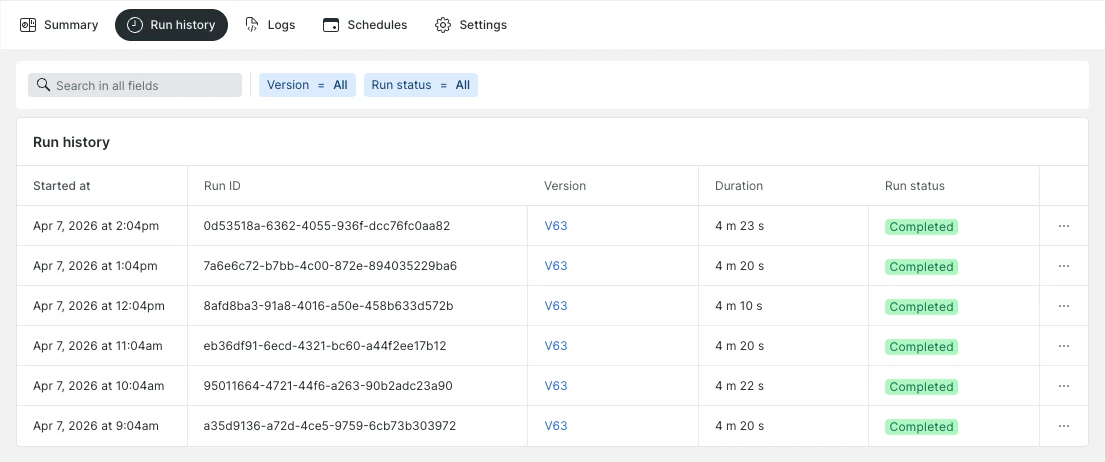Click Completed badge in the 2:04pm row

click(921, 227)
